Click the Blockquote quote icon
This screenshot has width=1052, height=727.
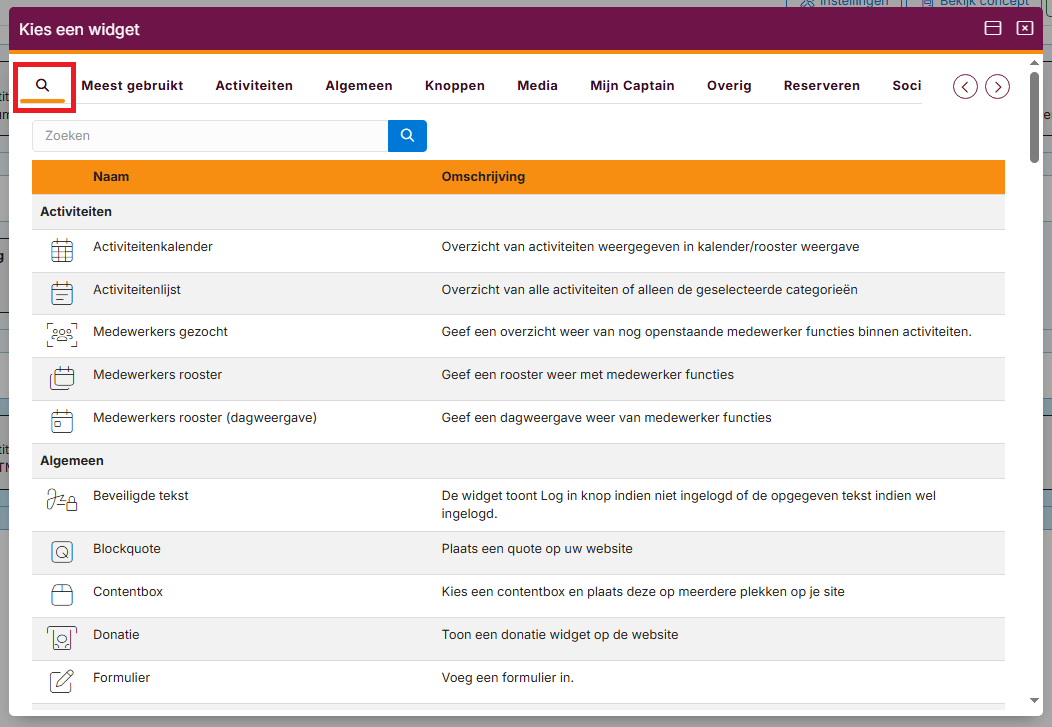[62, 551]
